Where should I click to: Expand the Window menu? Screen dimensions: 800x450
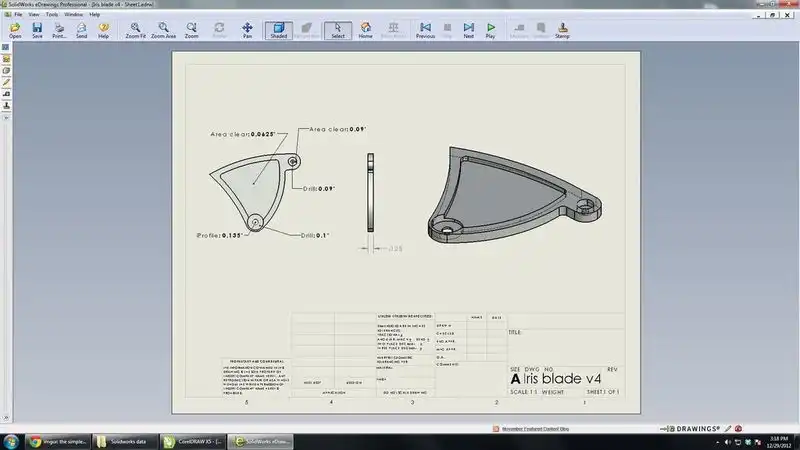click(x=75, y=15)
